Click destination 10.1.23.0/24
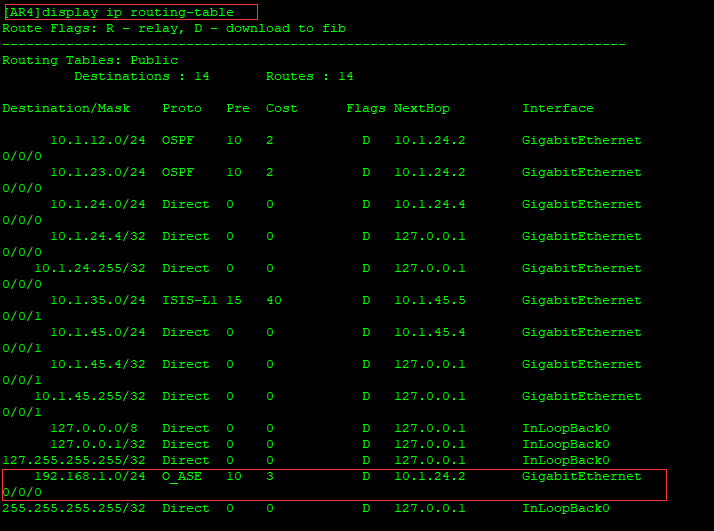The height and width of the screenshot is (531, 714). pos(97,172)
